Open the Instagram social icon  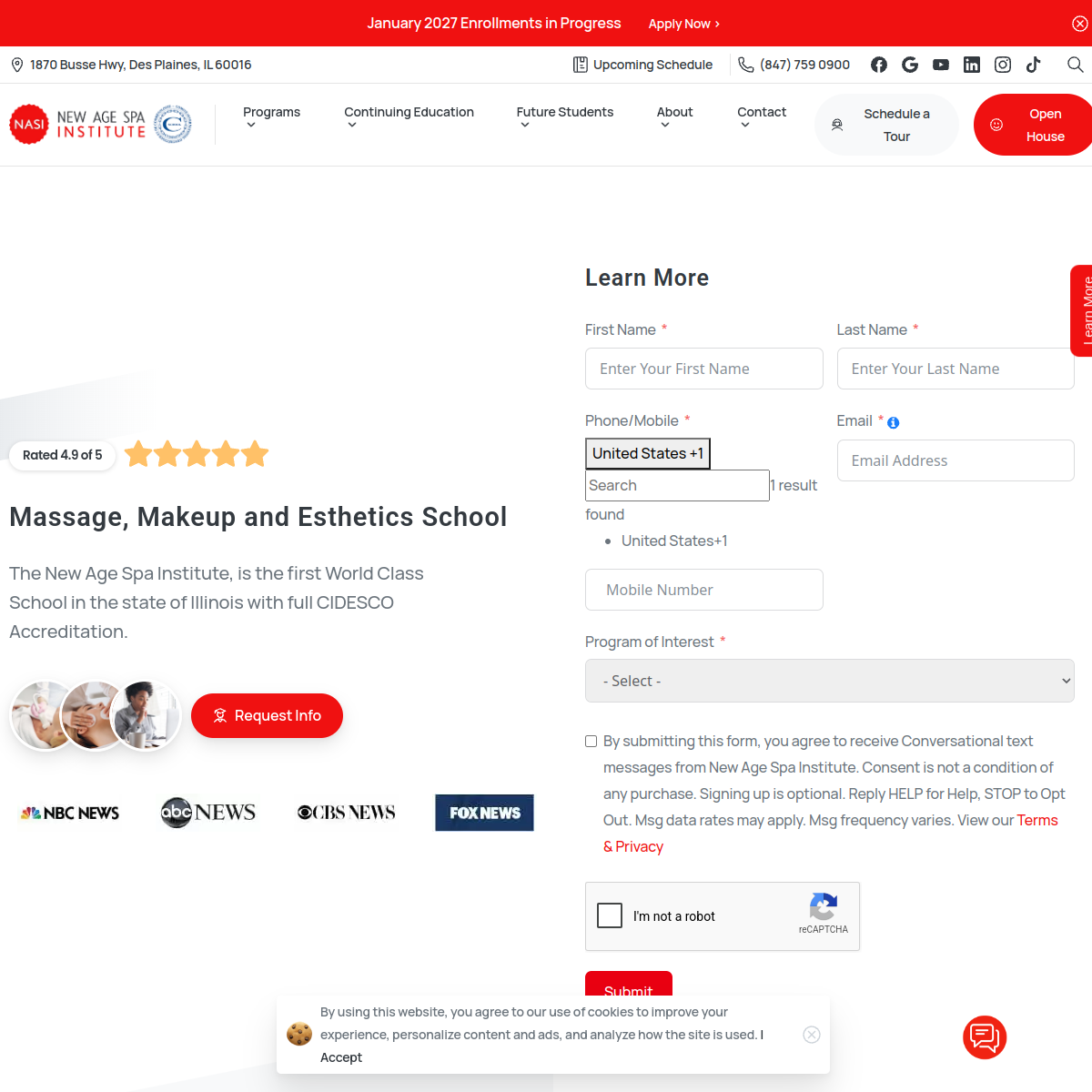click(x=1003, y=65)
